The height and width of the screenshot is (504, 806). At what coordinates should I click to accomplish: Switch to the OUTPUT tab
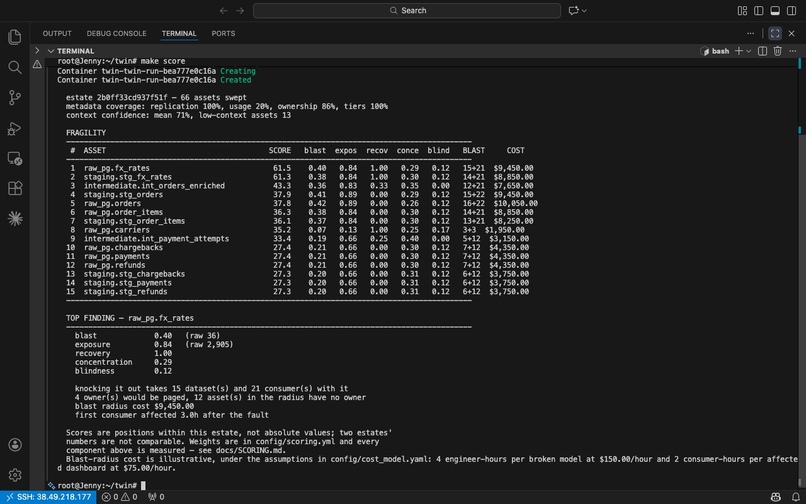[57, 33]
